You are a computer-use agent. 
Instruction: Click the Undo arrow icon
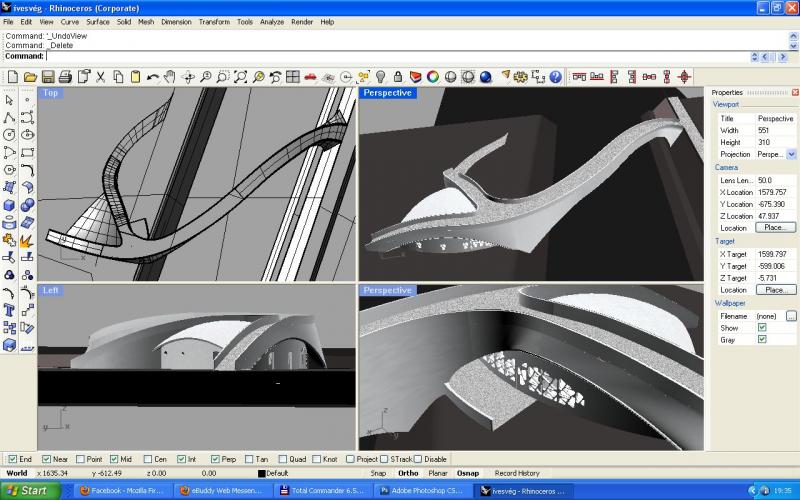coord(153,76)
